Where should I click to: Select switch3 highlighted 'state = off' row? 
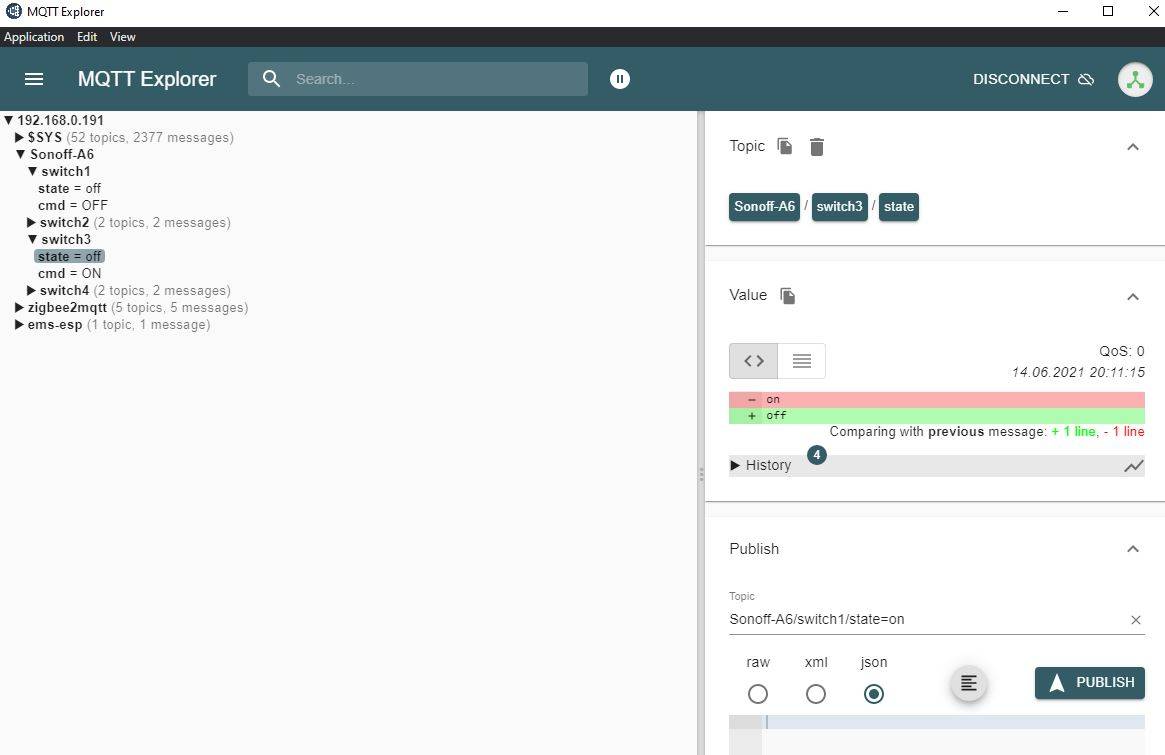(69, 256)
